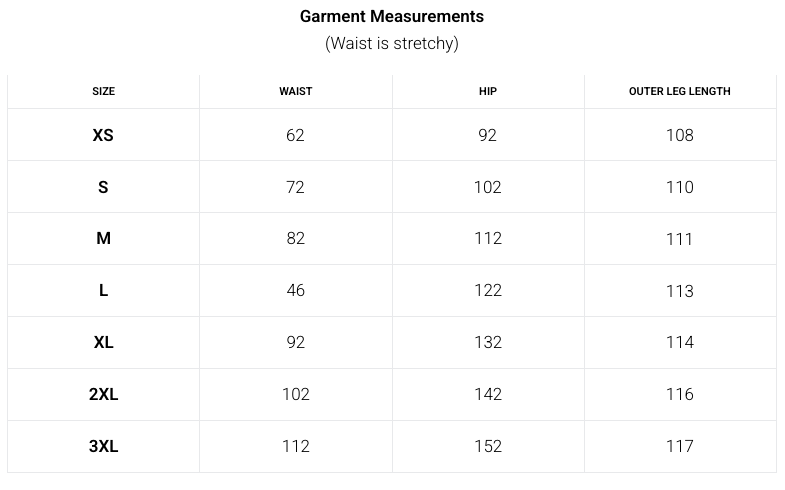Click waist value 46 in L row
Screen dimensions: 785x490
pos(295,290)
